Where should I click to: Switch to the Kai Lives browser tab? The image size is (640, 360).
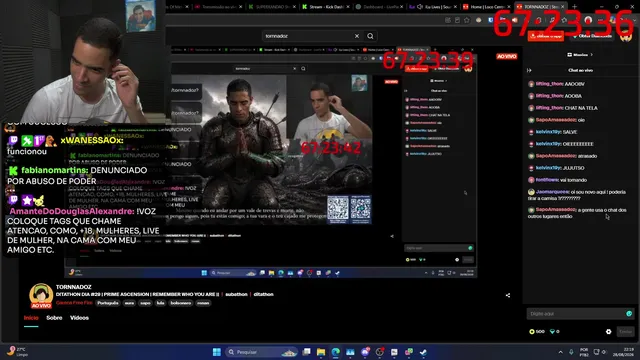(x=433, y=7)
